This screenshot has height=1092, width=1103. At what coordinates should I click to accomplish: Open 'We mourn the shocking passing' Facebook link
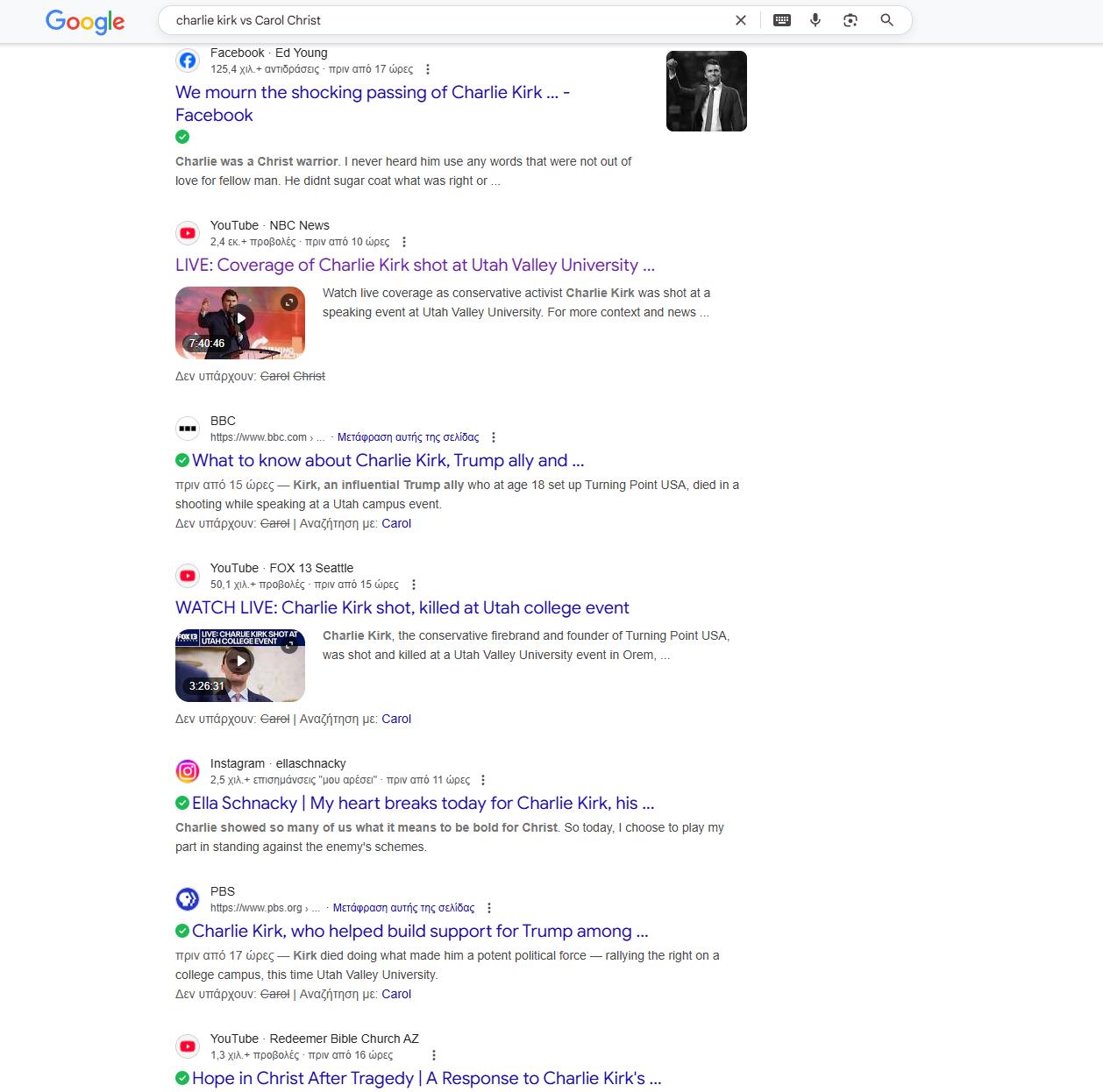(x=373, y=103)
